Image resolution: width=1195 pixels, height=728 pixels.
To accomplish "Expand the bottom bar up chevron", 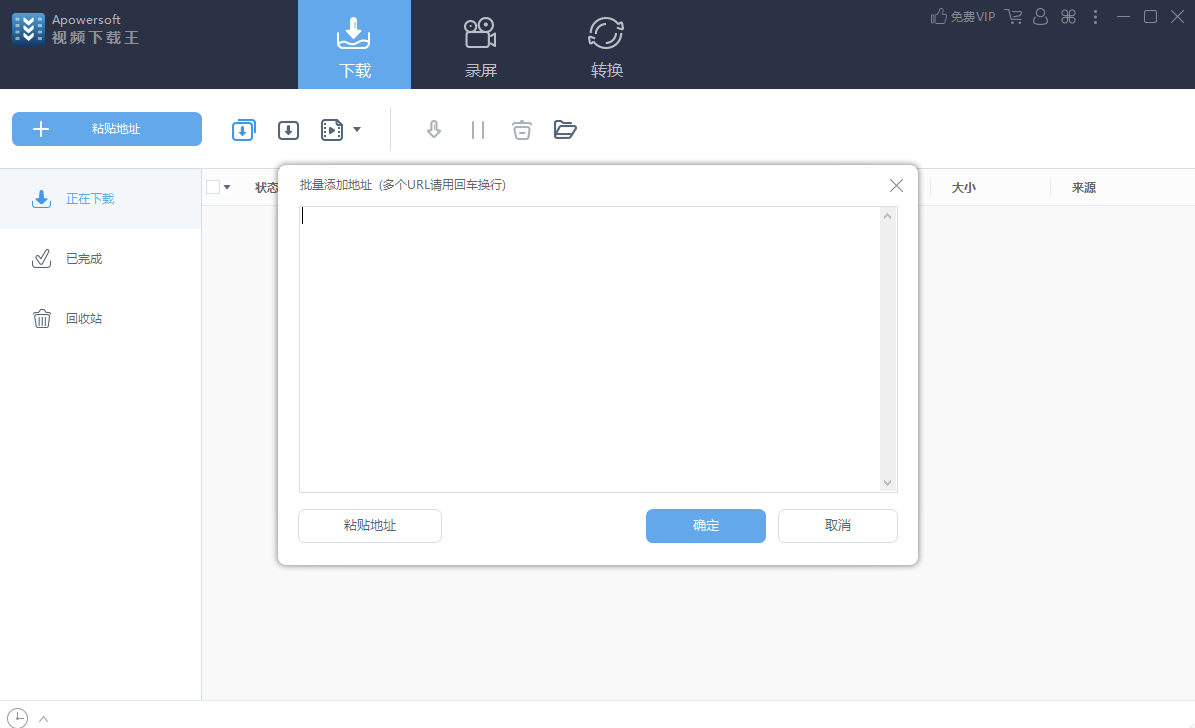I will [x=43, y=719].
